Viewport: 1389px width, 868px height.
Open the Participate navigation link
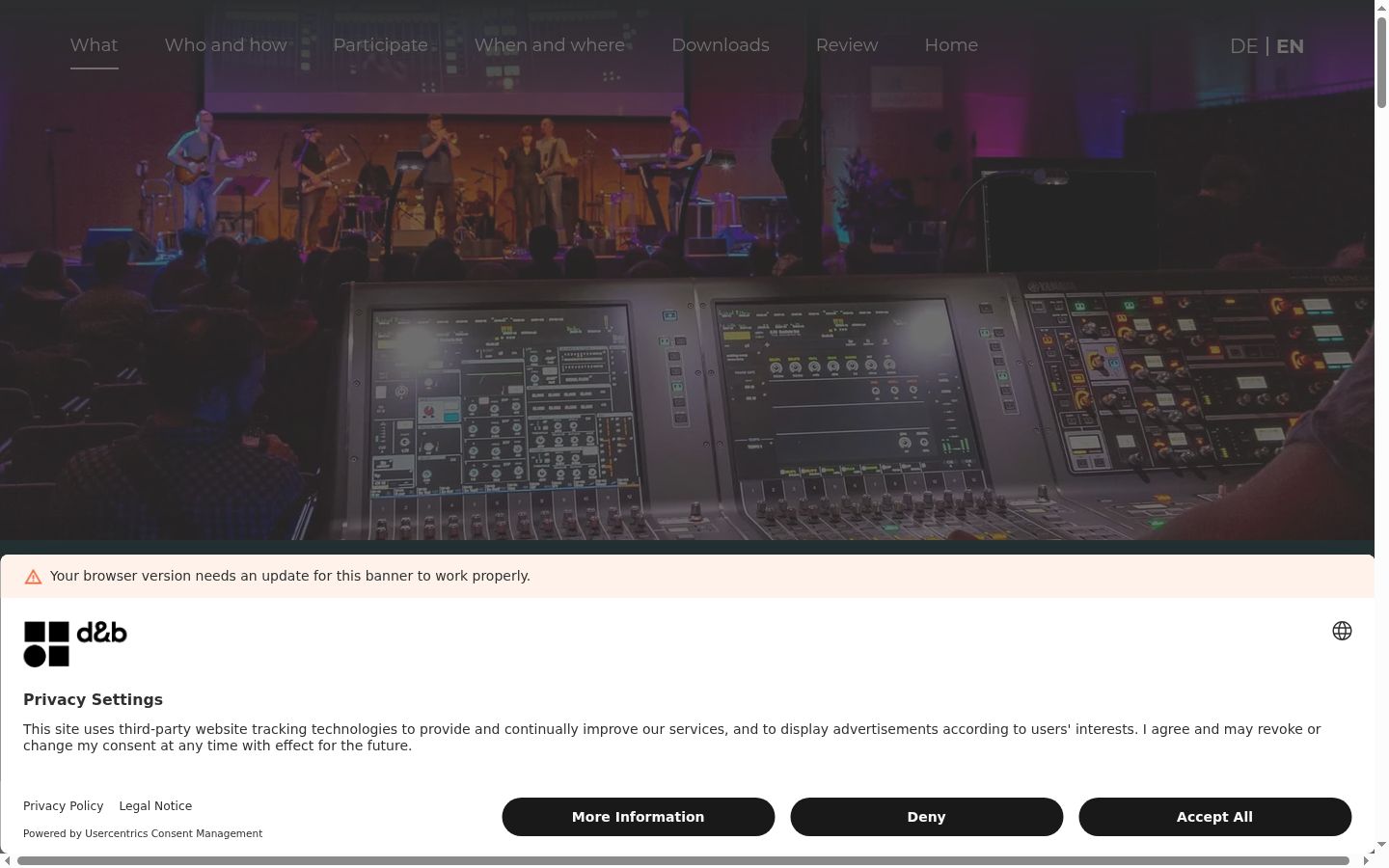click(380, 45)
